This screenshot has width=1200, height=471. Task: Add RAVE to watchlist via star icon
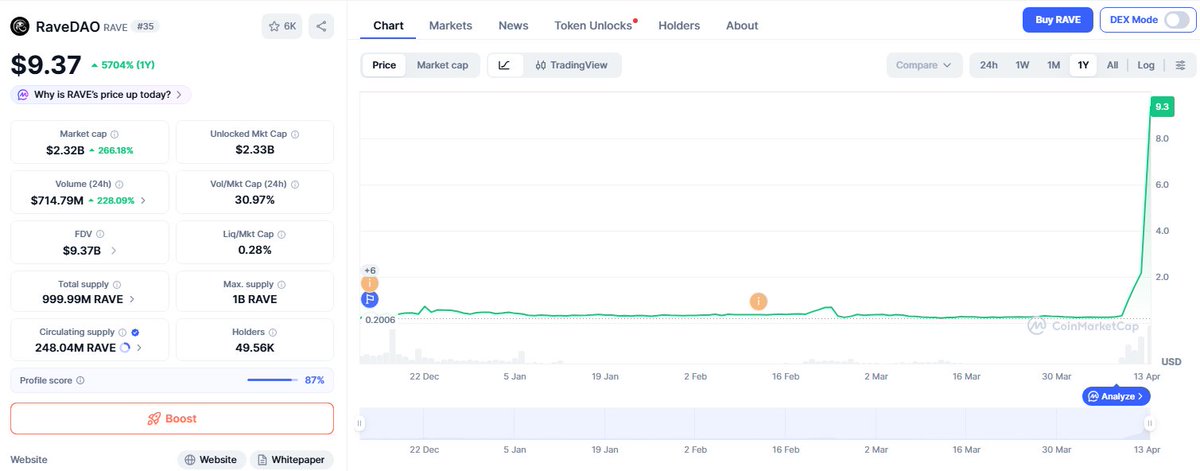click(282, 27)
